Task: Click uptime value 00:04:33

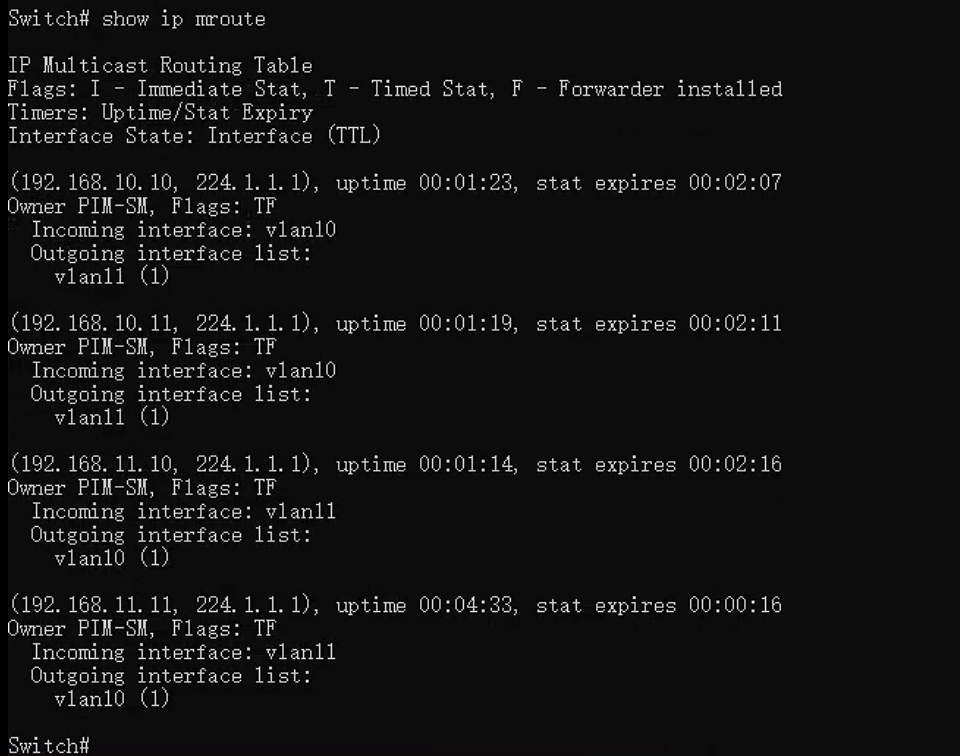Action: [466, 605]
